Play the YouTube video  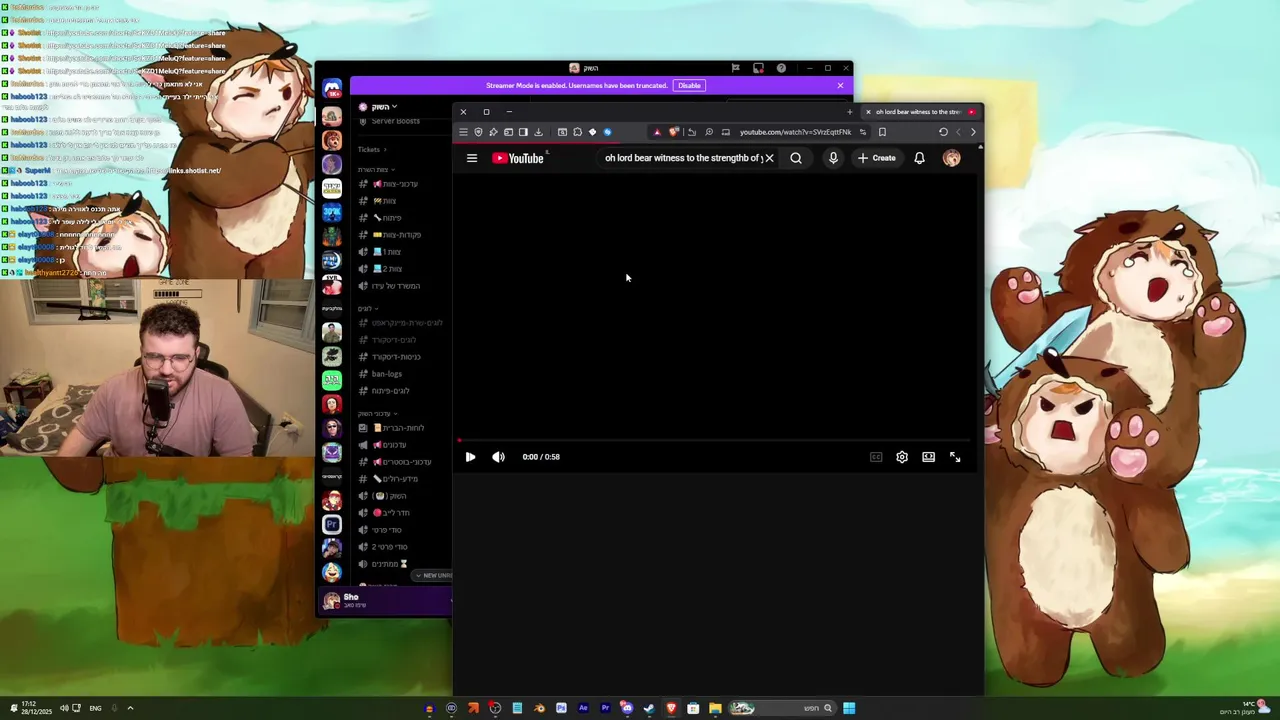[470, 457]
